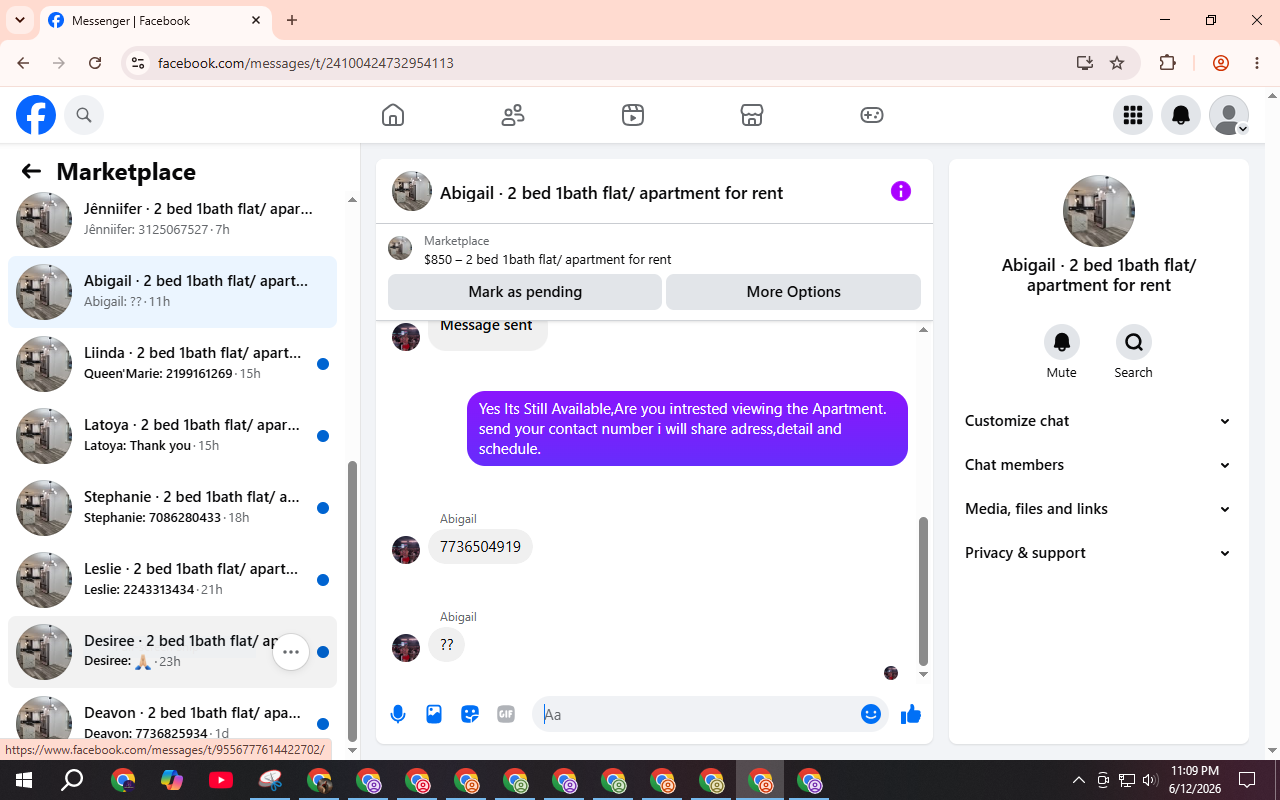Choose a GIF to send
The image size is (1280, 800).
tap(506, 714)
